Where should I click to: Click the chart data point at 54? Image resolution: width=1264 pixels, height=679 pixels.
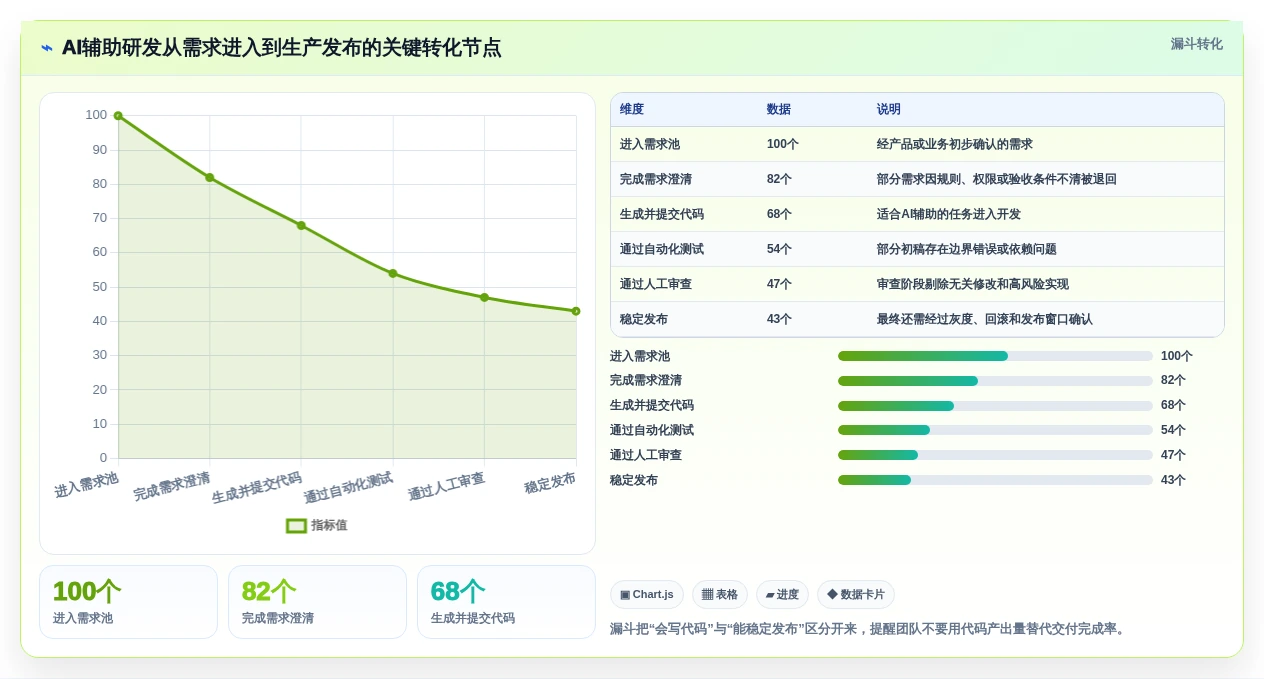(x=393, y=273)
